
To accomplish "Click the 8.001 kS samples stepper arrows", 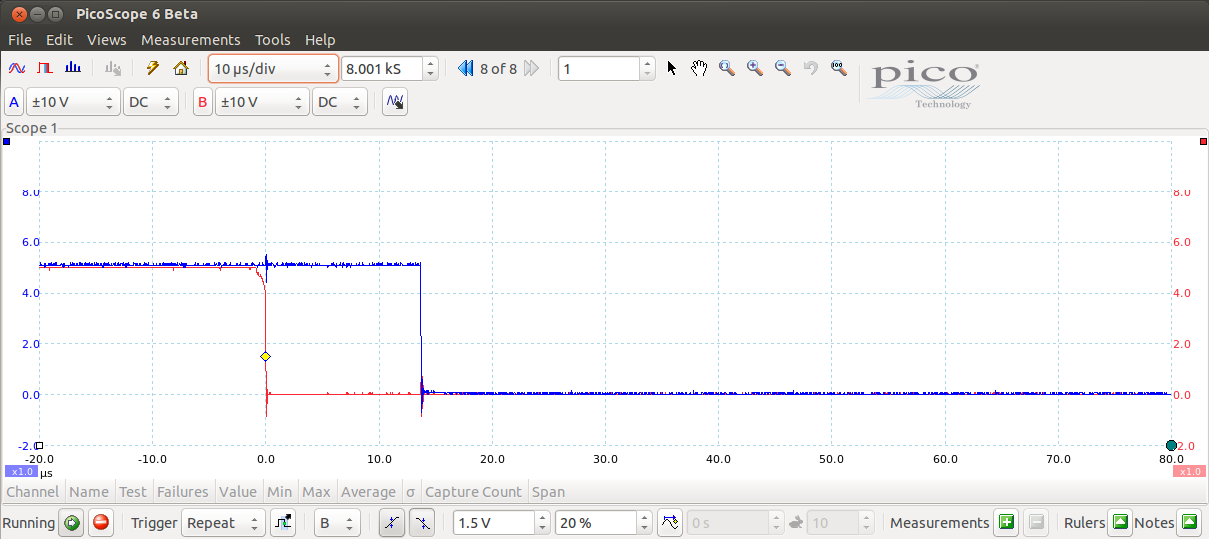I will pos(431,69).
